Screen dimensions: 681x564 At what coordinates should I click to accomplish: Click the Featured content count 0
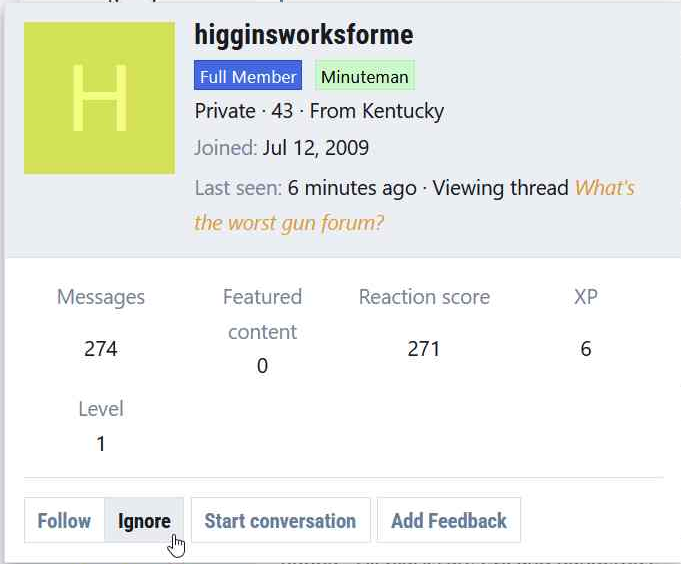(262, 366)
